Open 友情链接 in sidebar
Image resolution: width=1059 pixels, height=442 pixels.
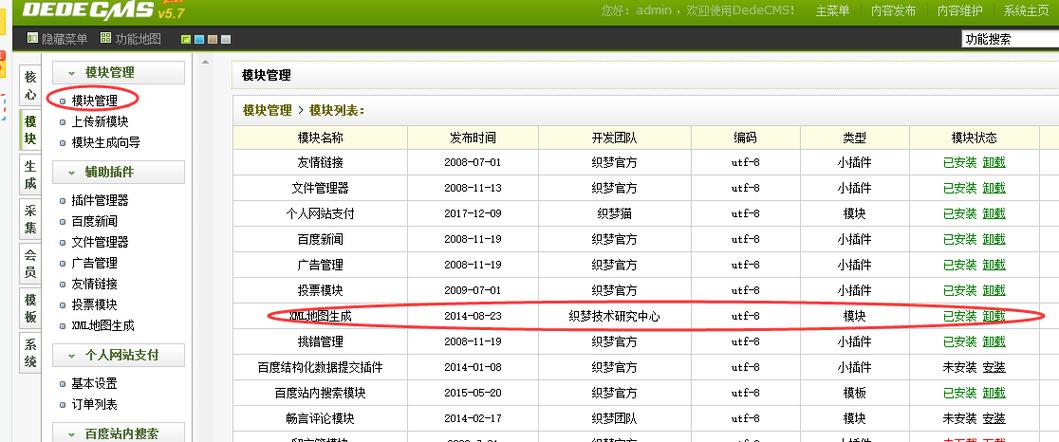click(95, 284)
